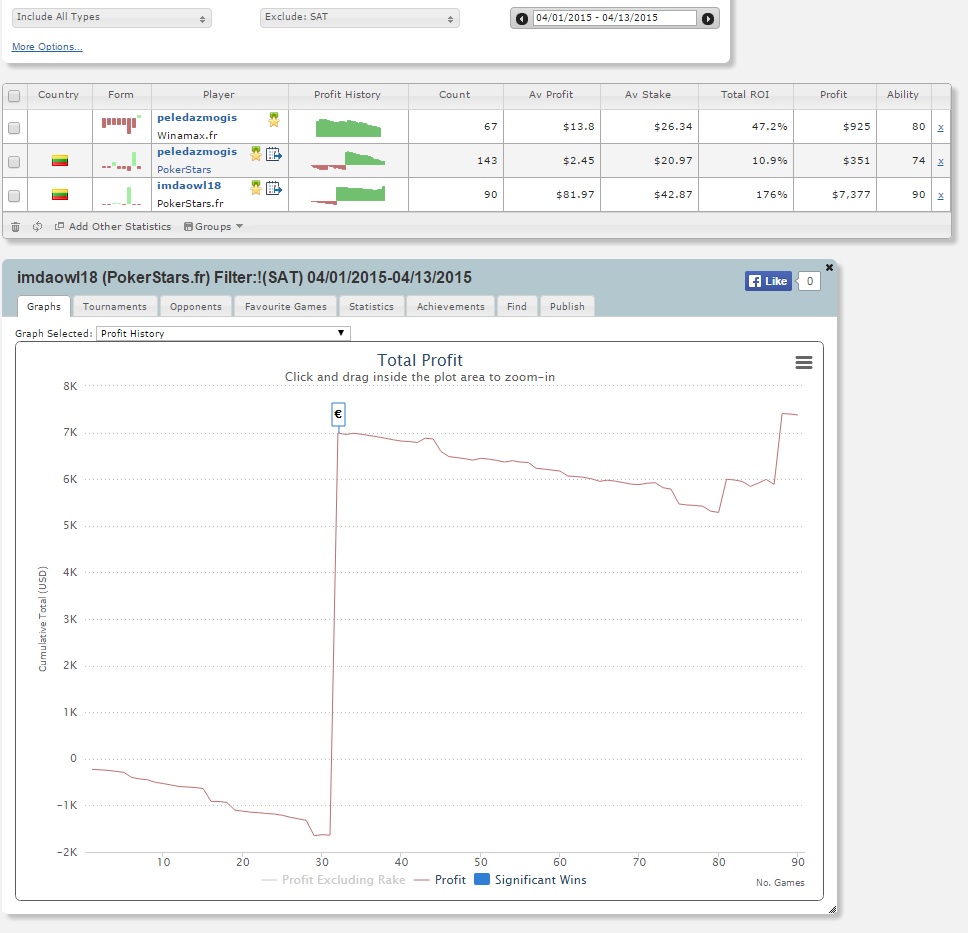Sort by Country column header
968x933 pixels.
tap(59, 95)
